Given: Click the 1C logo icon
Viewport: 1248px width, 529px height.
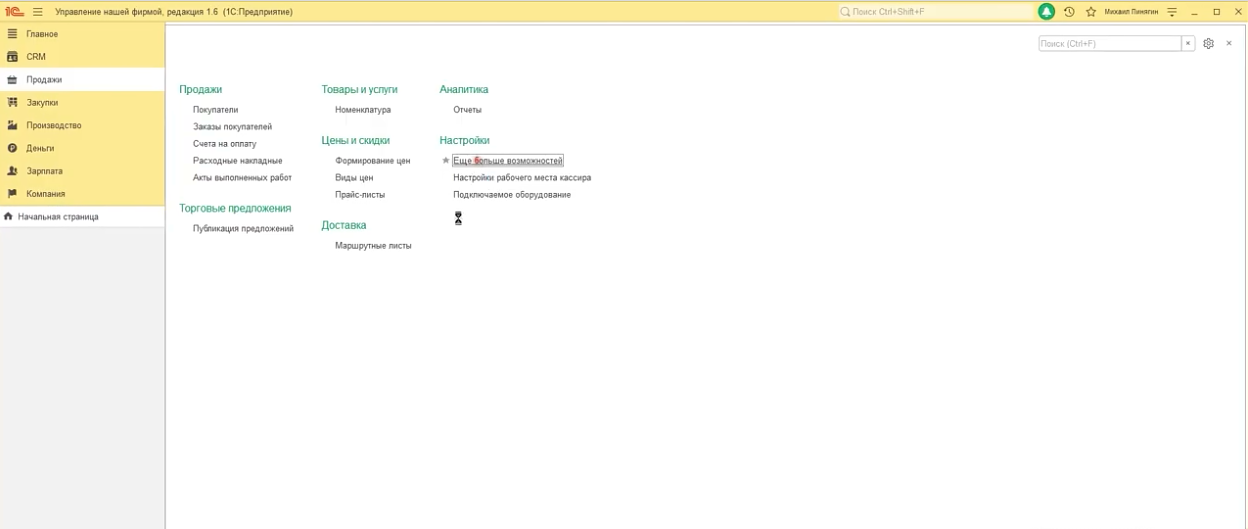Looking at the screenshot, I should click(x=13, y=12).
